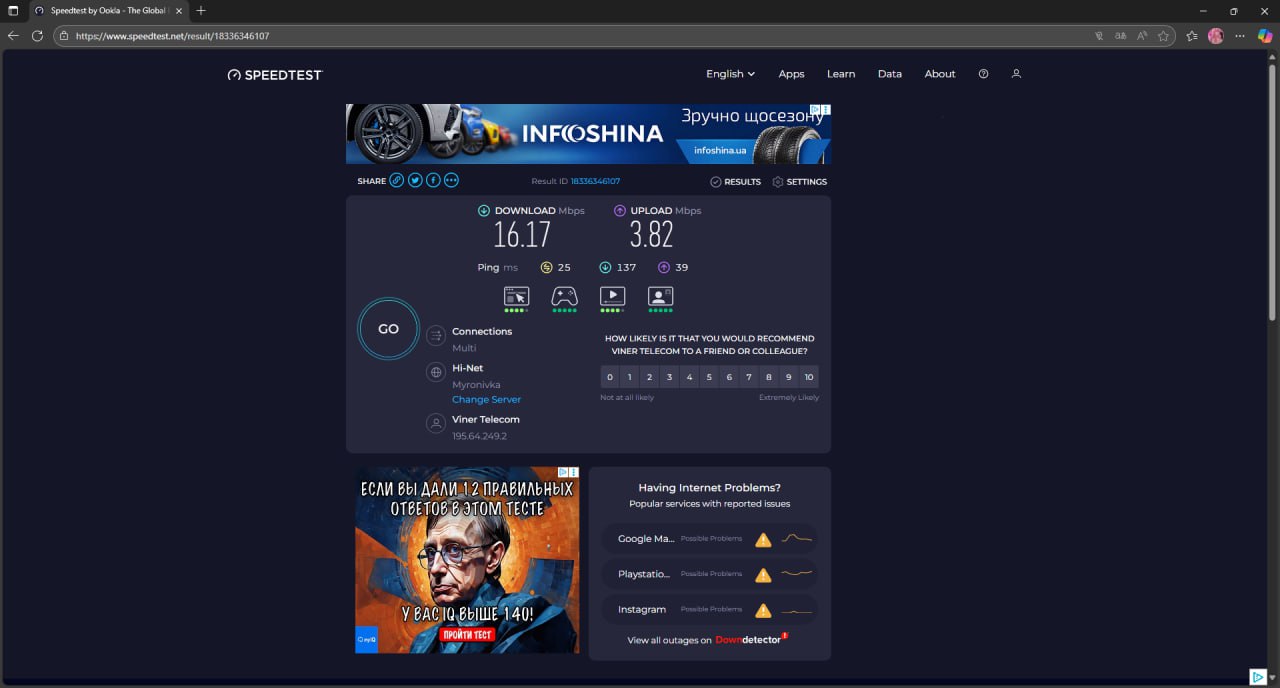Screen dimensions: 1280x688
Task: Click the 16.17 download speed value
Action: tap(522, 235)
